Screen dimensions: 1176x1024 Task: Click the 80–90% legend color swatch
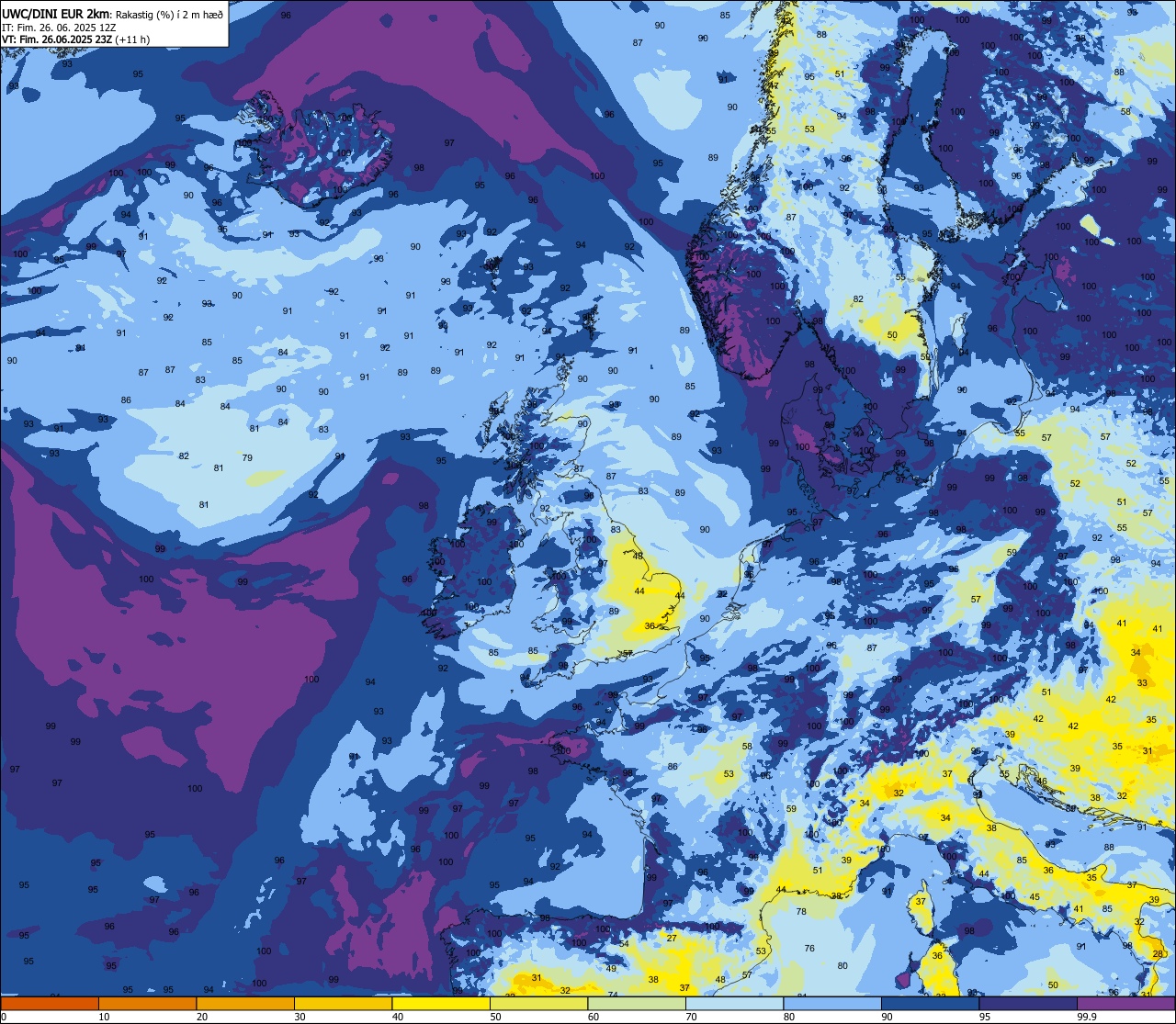point(832,1003)
